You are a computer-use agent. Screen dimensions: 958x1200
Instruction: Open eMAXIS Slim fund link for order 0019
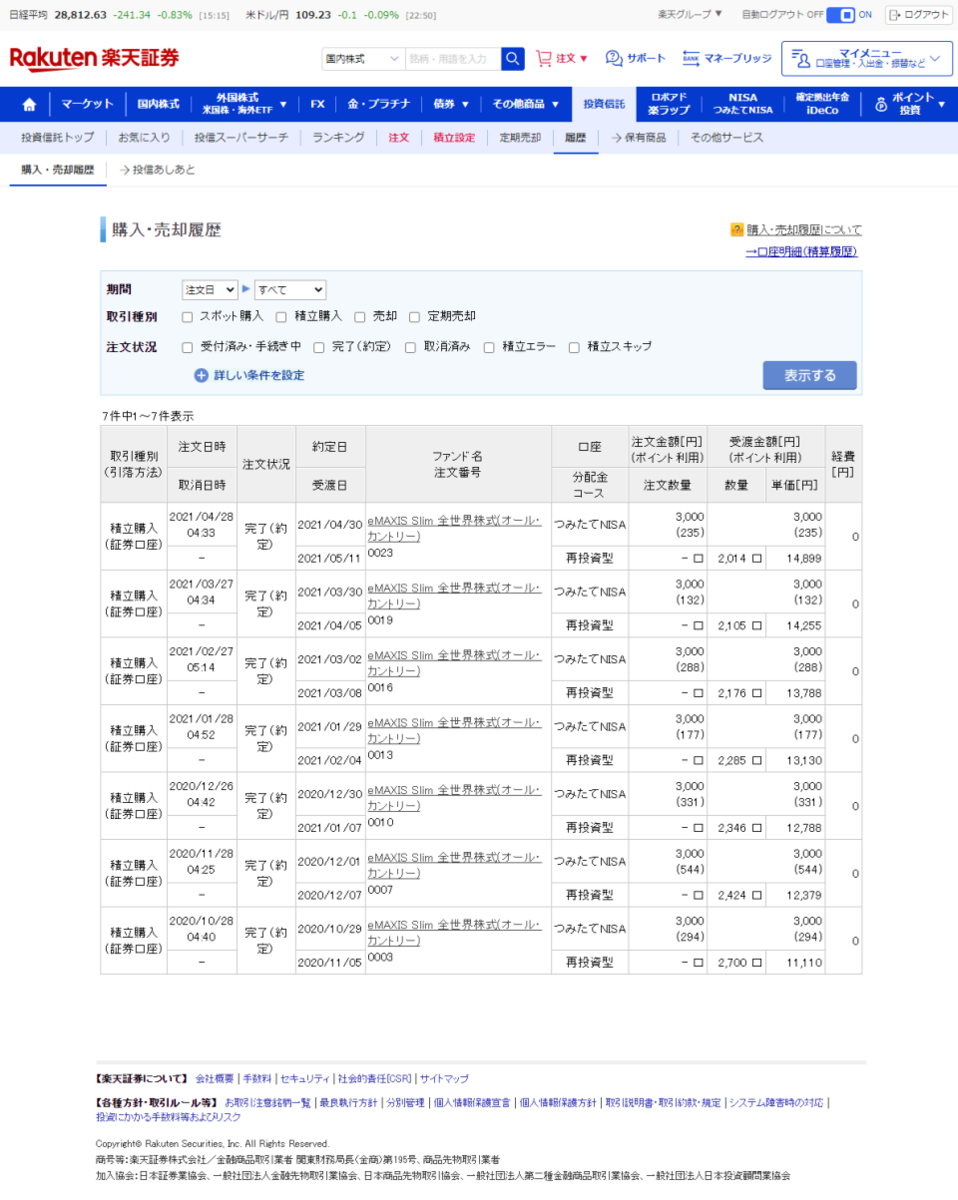[x=455, y=596]
